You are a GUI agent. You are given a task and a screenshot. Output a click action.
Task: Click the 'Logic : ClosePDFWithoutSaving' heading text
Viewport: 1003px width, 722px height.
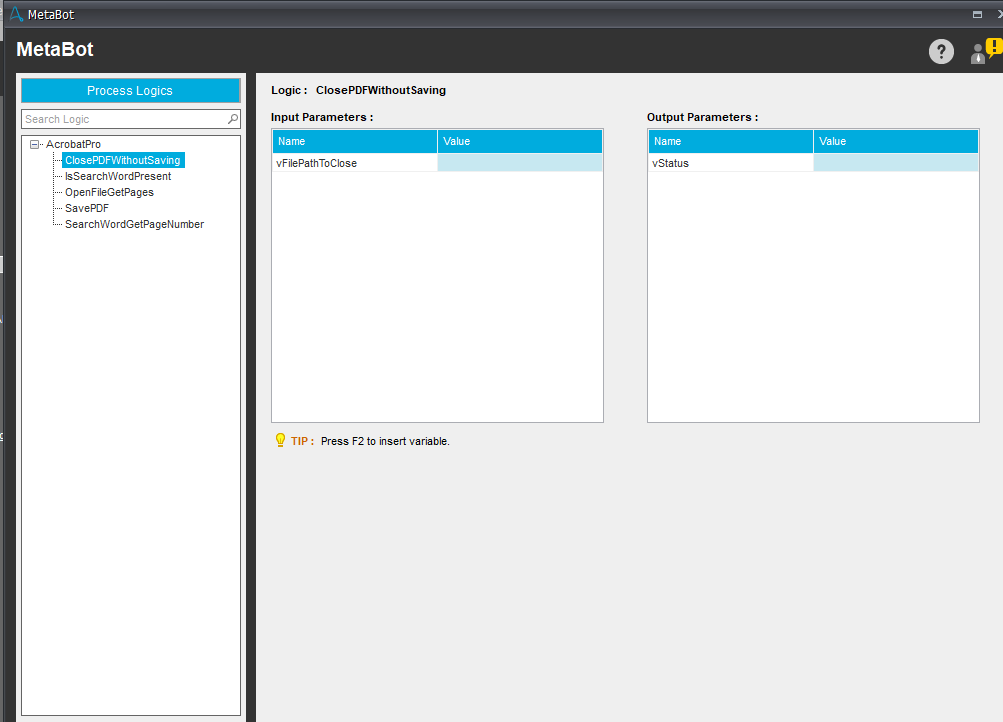click(x=358, y=90)
